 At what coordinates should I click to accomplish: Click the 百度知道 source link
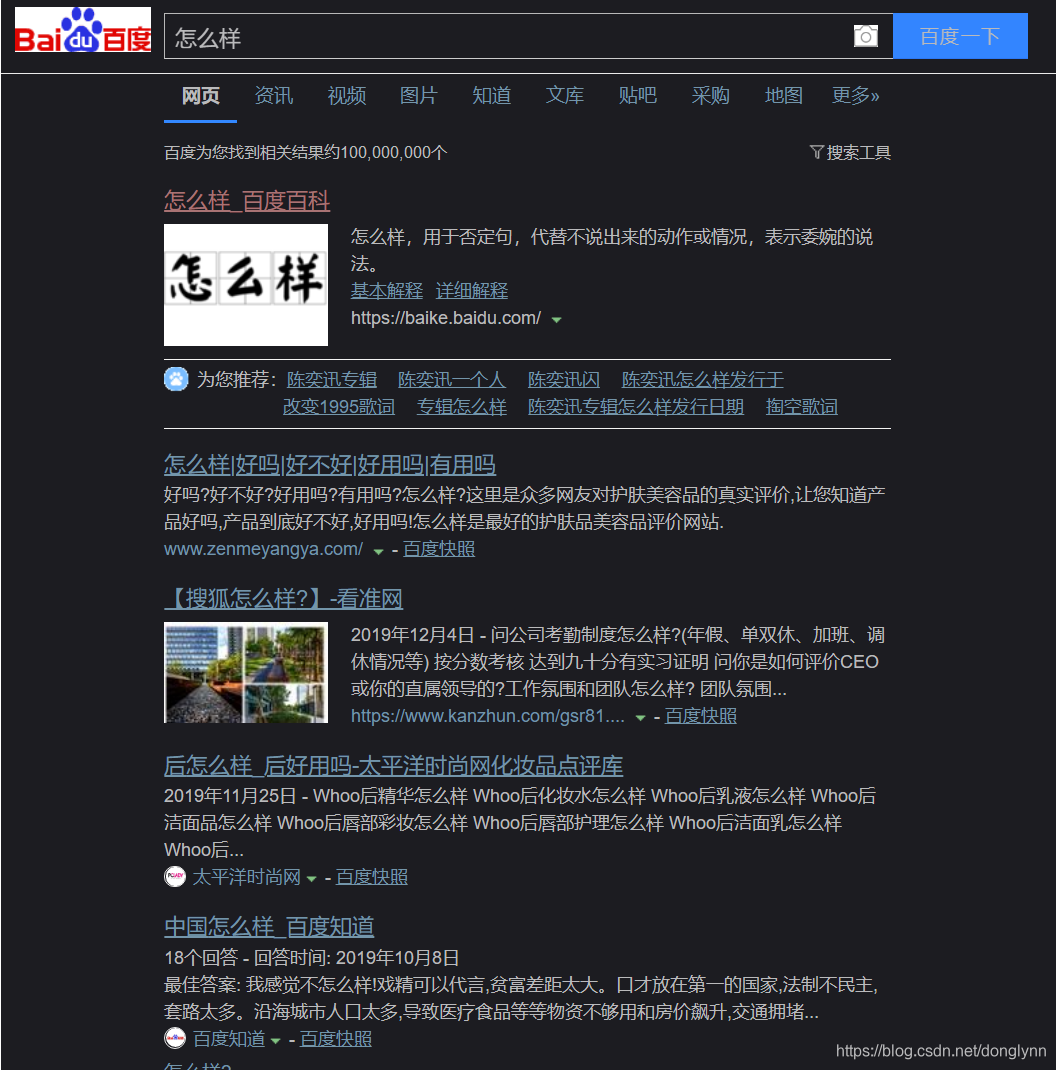click(229, 1039)
